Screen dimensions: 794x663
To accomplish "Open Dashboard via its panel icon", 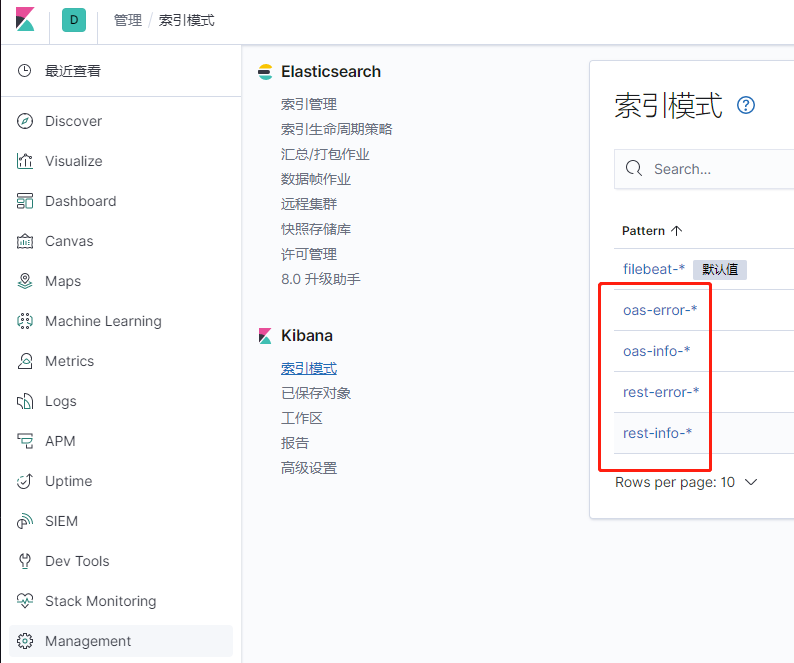I will [25, 201].
